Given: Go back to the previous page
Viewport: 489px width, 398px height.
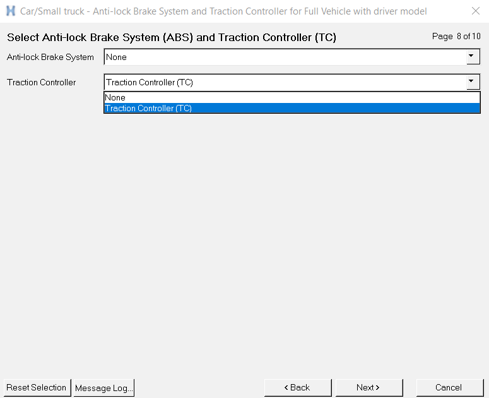Looking at the screenshot, I should pos(298,388).
